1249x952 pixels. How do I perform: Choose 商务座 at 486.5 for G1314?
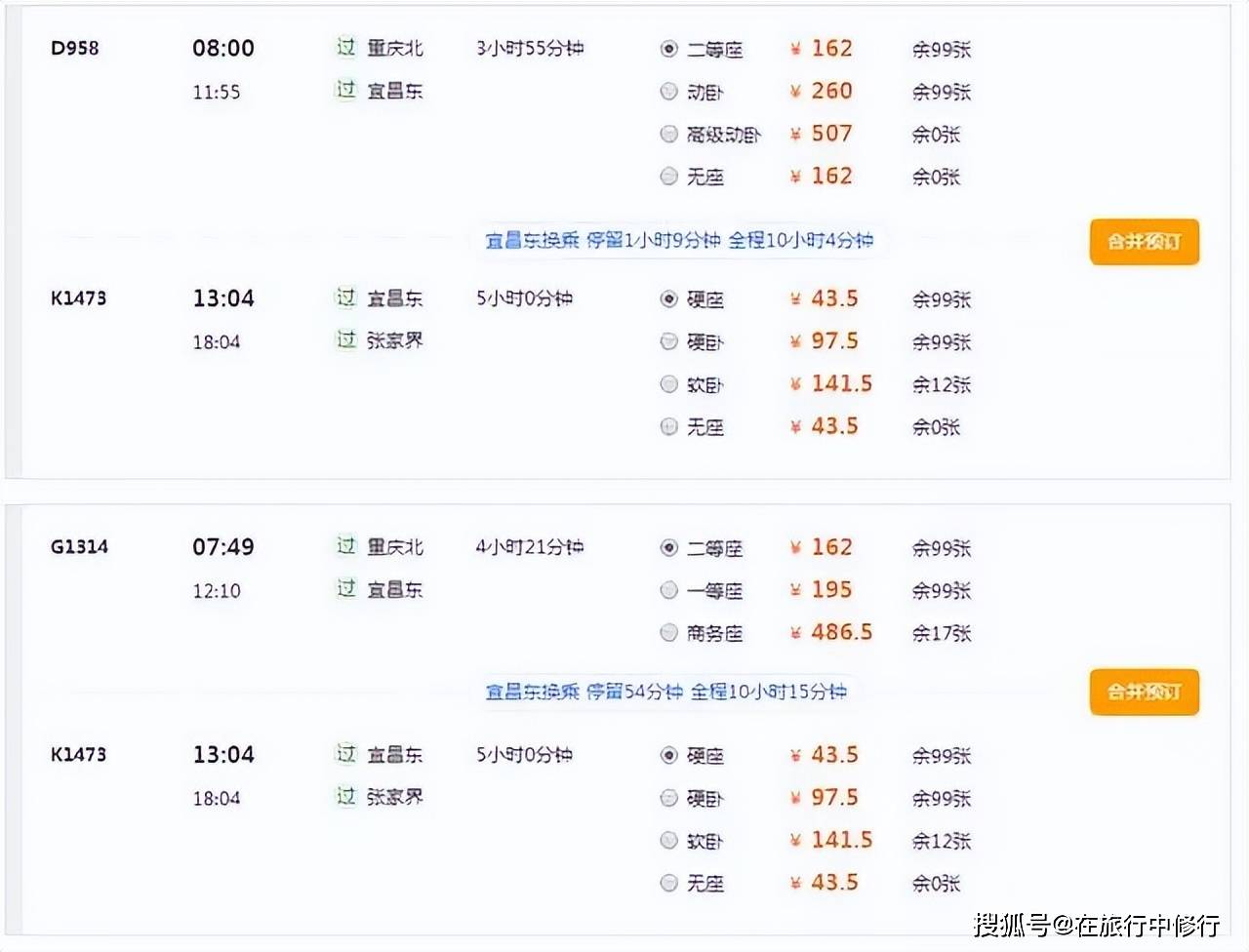(668, 633)
